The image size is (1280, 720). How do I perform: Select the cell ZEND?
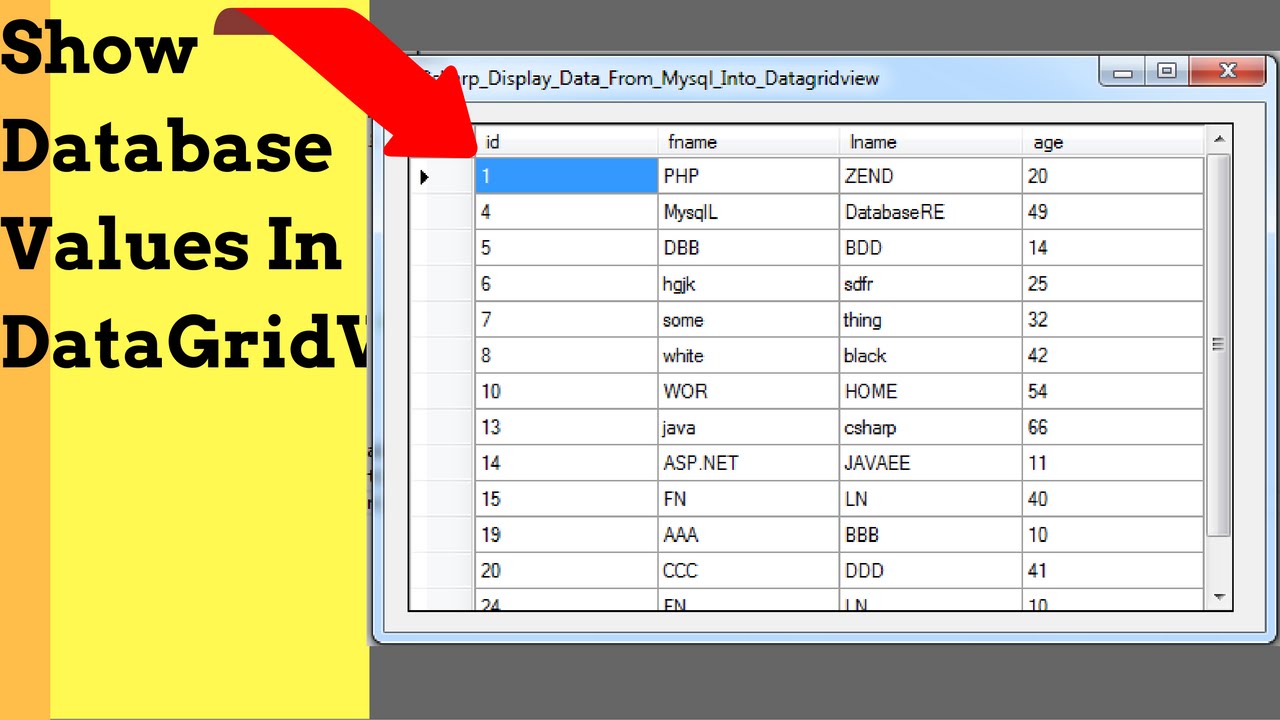[931, 176]
